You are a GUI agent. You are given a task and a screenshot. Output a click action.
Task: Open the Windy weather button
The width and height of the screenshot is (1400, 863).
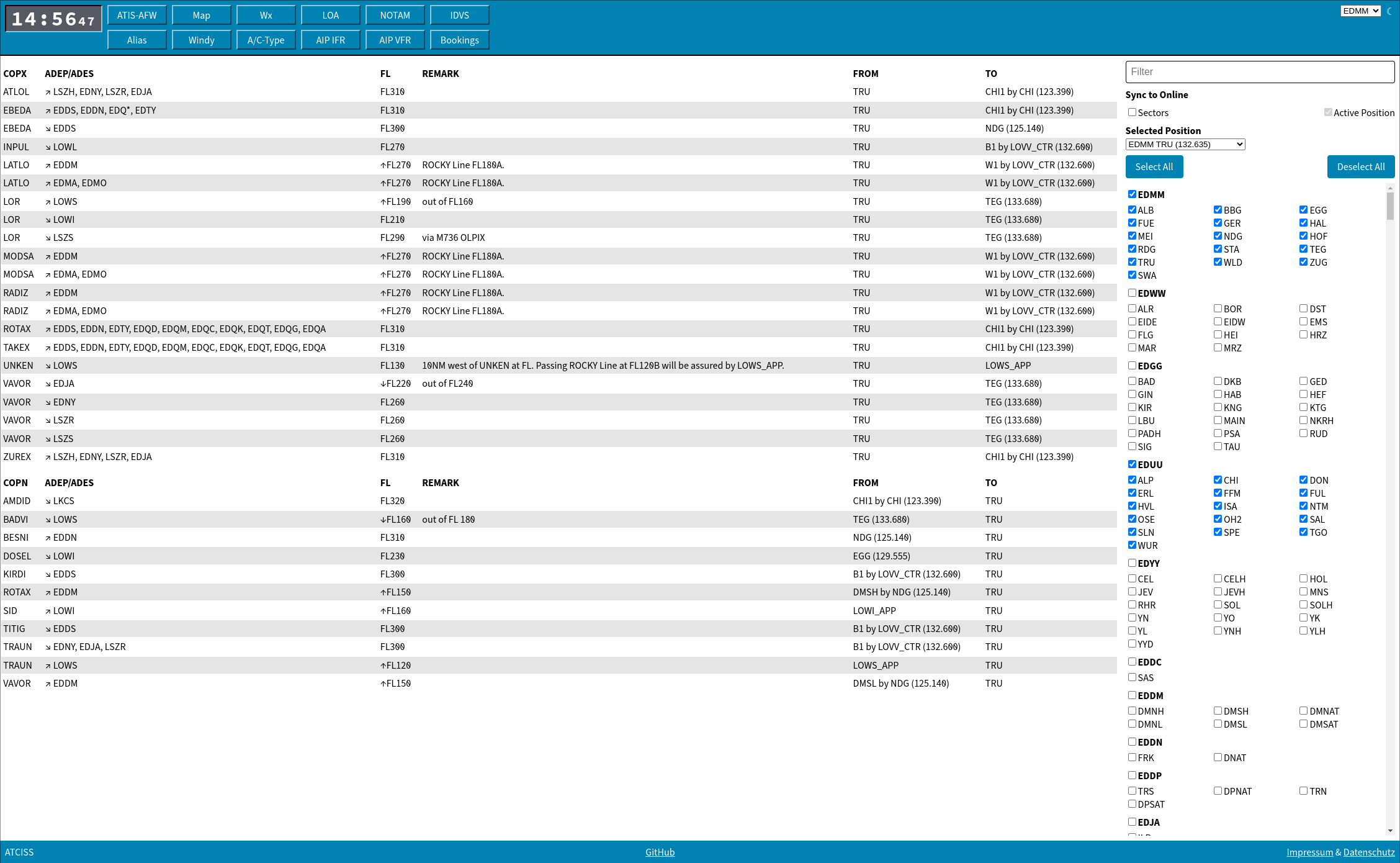point(201,40)
